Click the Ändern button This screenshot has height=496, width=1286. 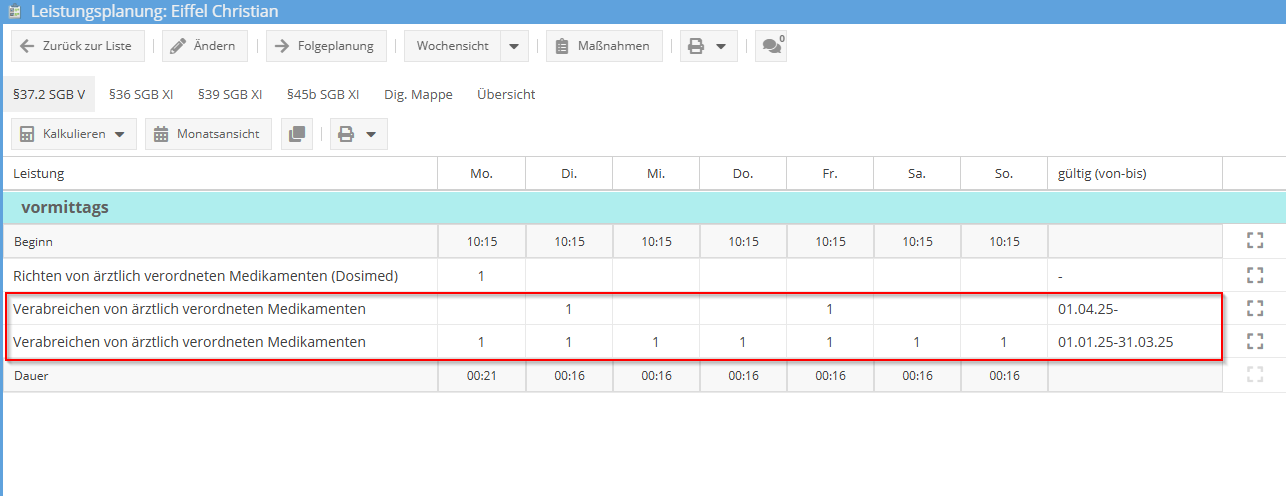pyautogui.click(x=204, y=46)
